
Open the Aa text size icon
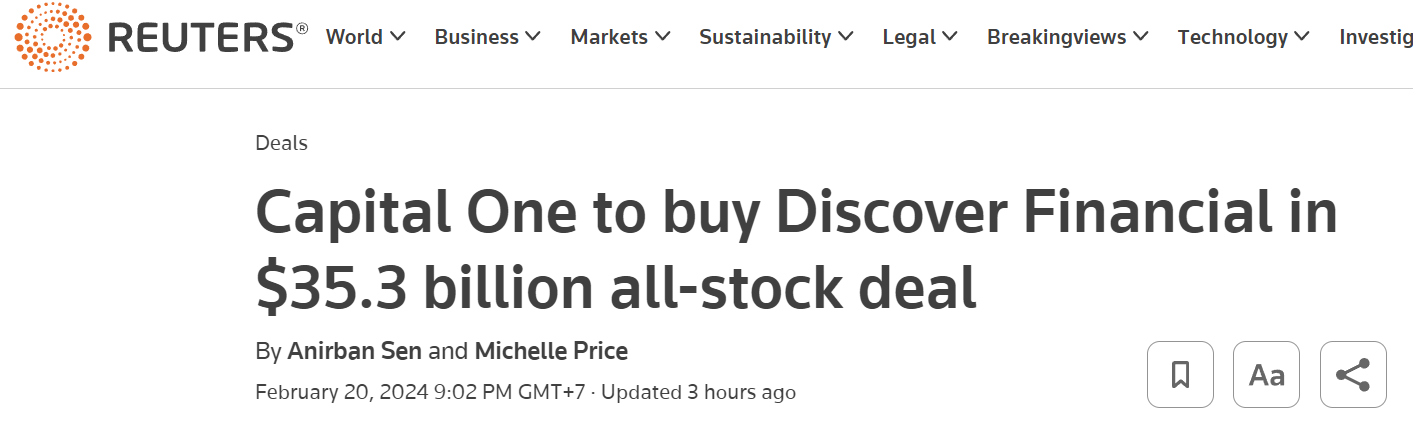click(x=1267, y=375)
